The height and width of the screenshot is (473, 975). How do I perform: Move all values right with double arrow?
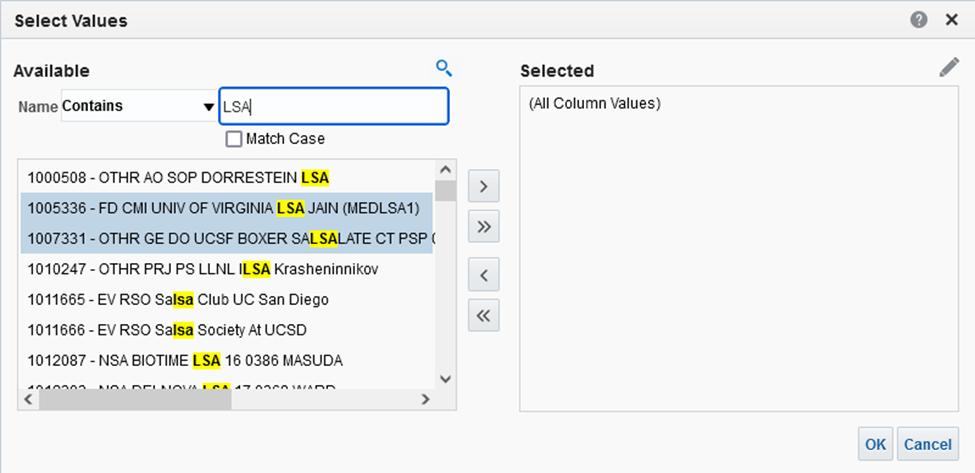[483, 227]
